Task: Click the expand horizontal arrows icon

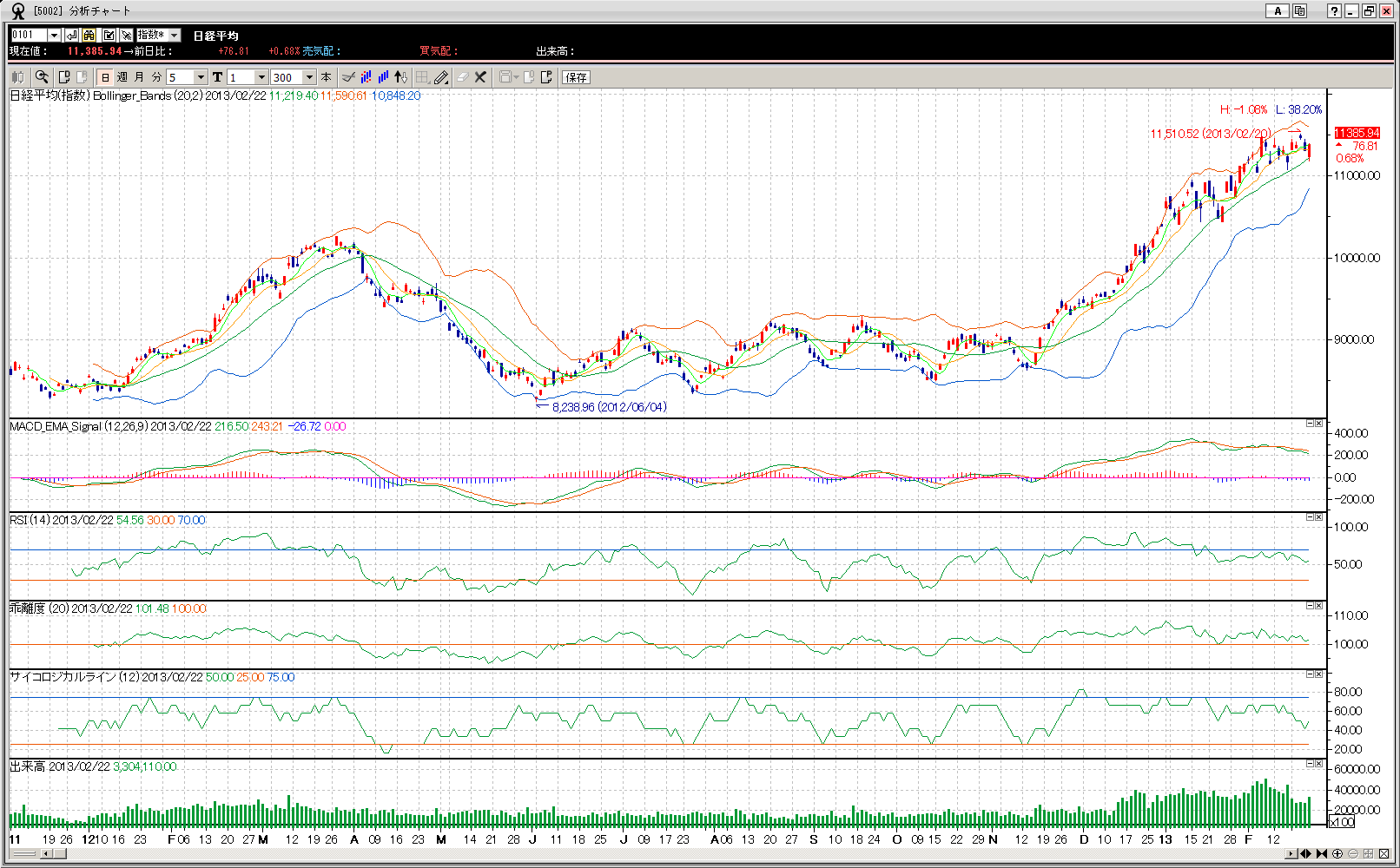Action: [1305, 854]
